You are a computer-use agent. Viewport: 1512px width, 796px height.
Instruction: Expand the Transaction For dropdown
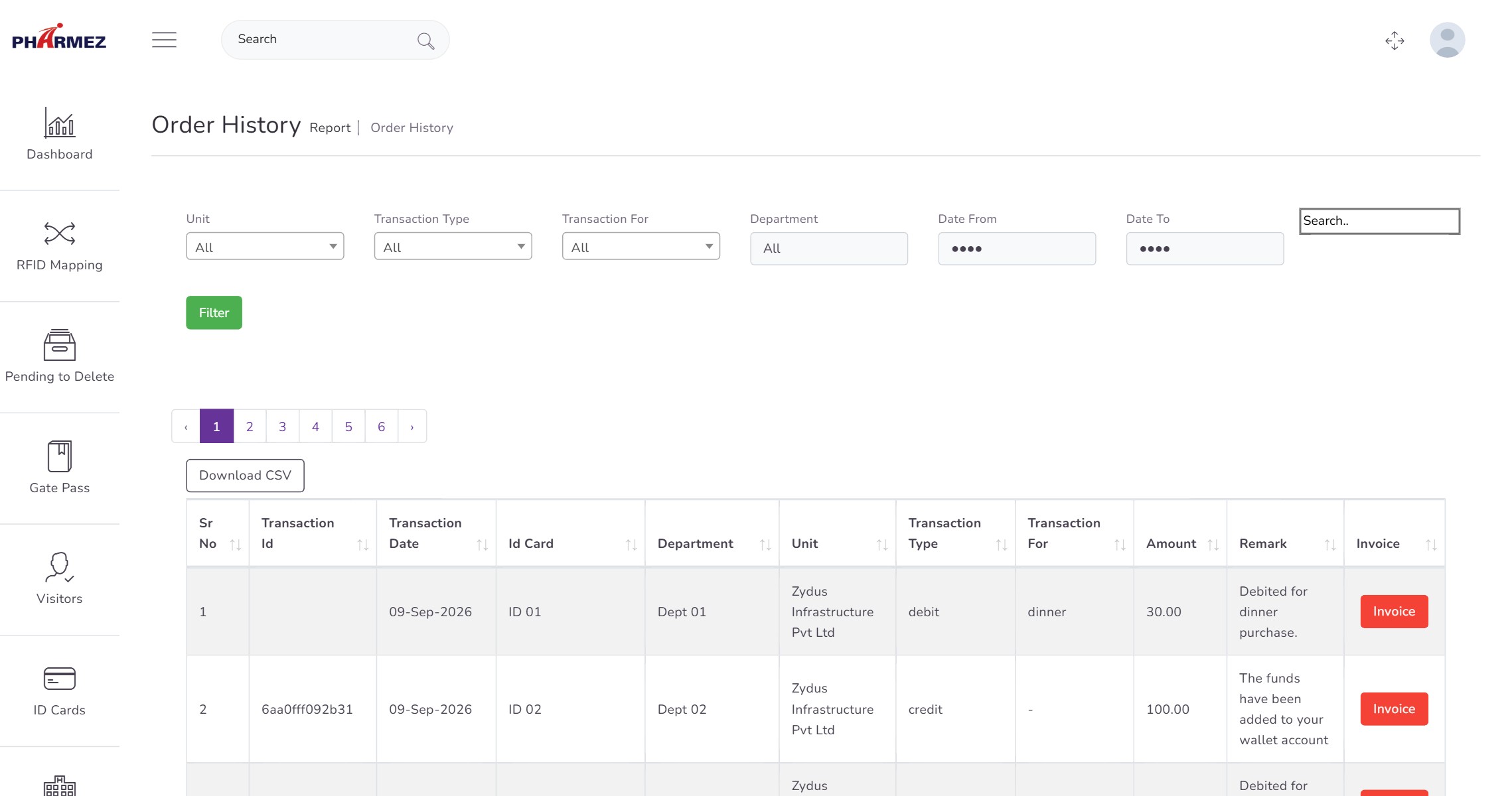click(x=641, y=246)
